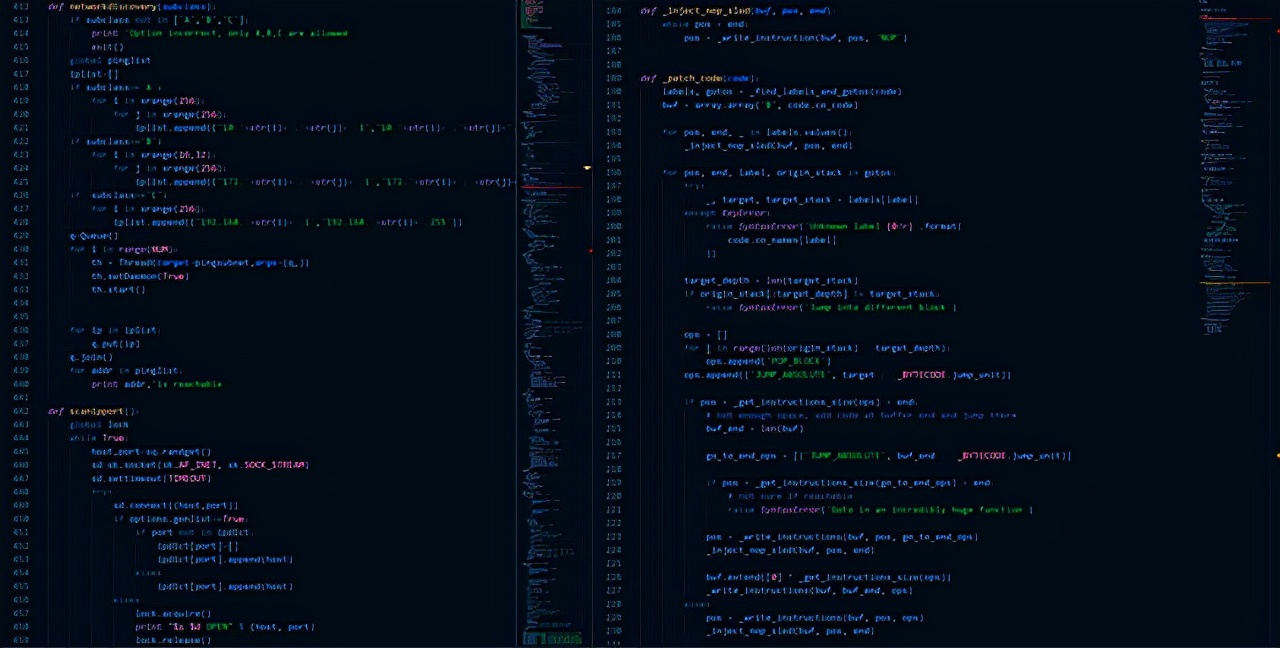Viewport: 1280px width, 648px height.
Task: Click the print '%s:%d OPEN' line
Action: click(x=225, y=627)
